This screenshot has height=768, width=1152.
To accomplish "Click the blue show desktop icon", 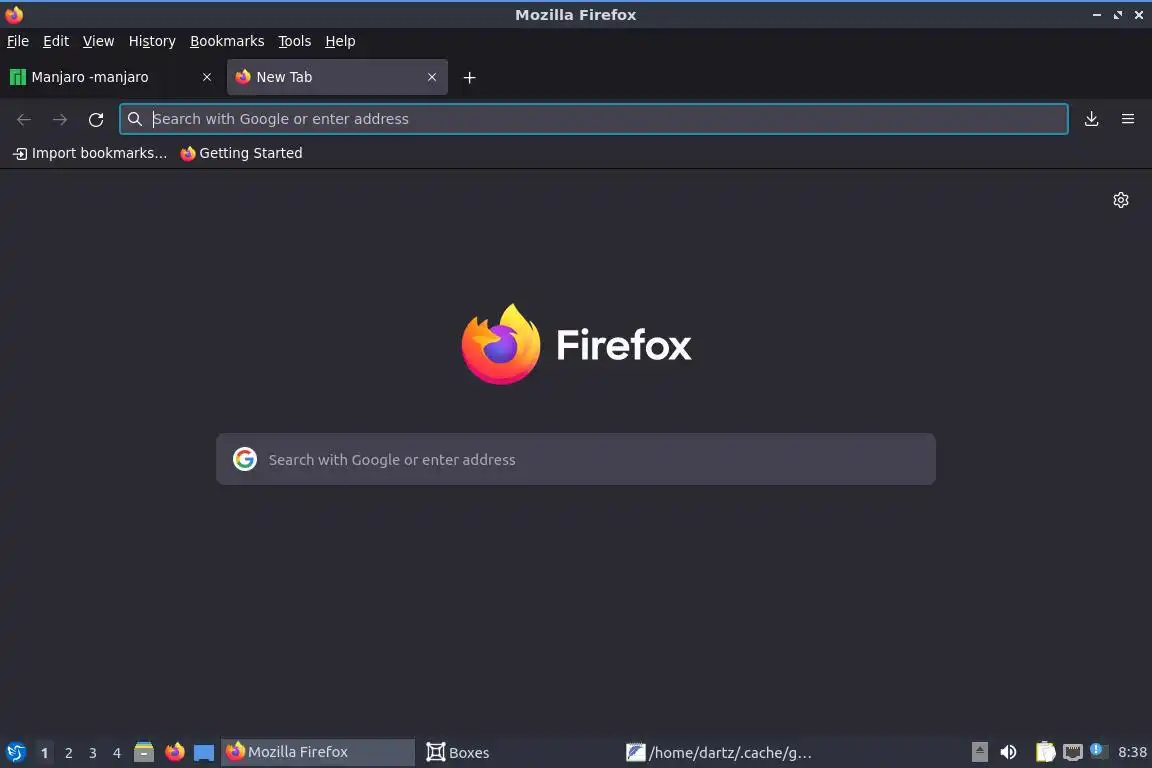I will 204,753.
